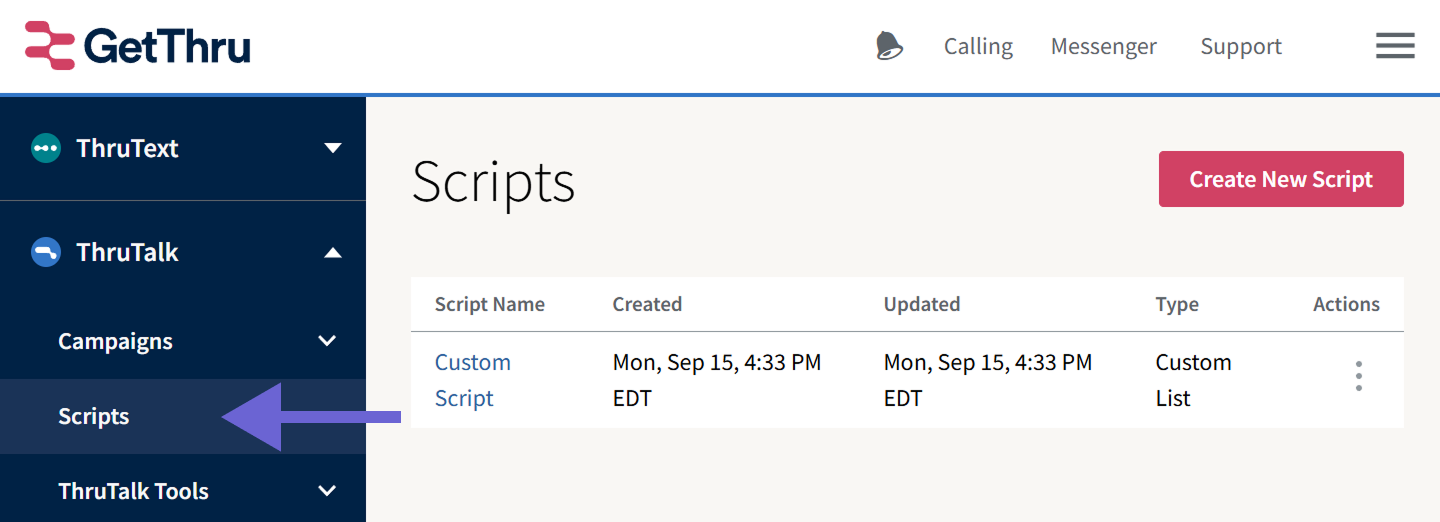Image resolution: width=1440 pixels, height=522 pixels.
Task: Click the Script Name column header
Action: (x=490, y=304)
